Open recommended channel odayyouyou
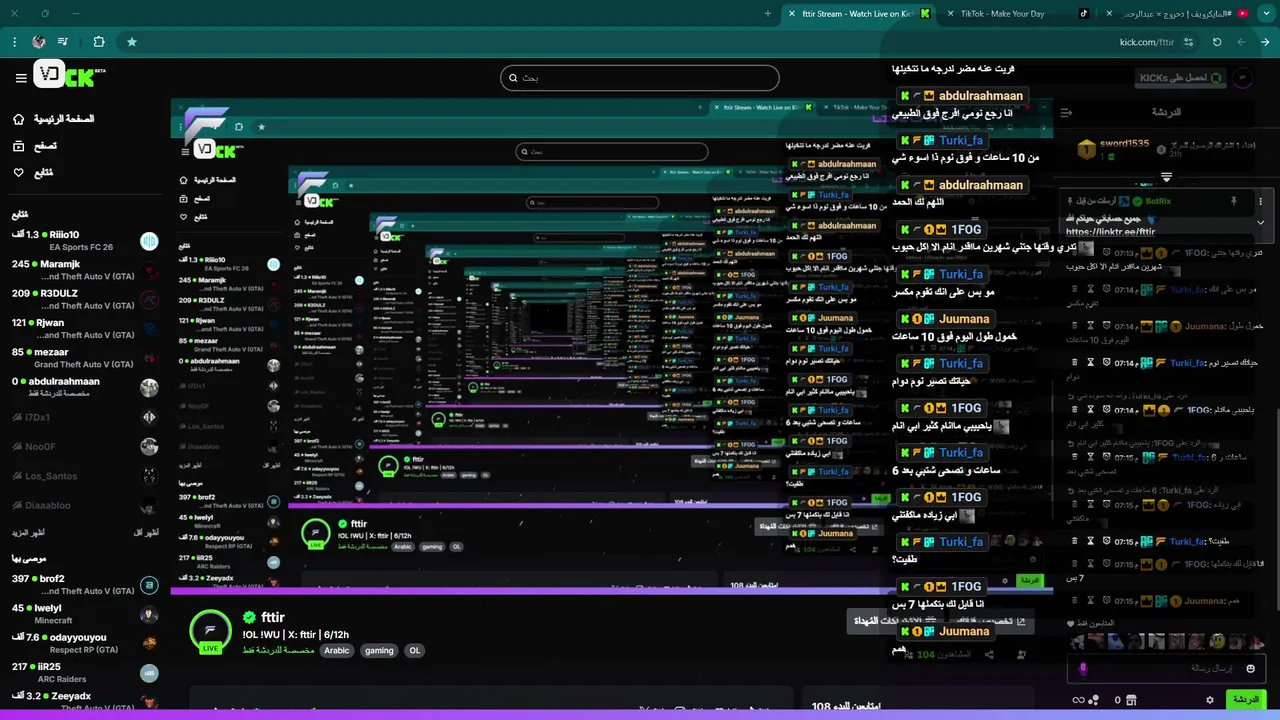 pyautogui.click(x=85, y=643)
